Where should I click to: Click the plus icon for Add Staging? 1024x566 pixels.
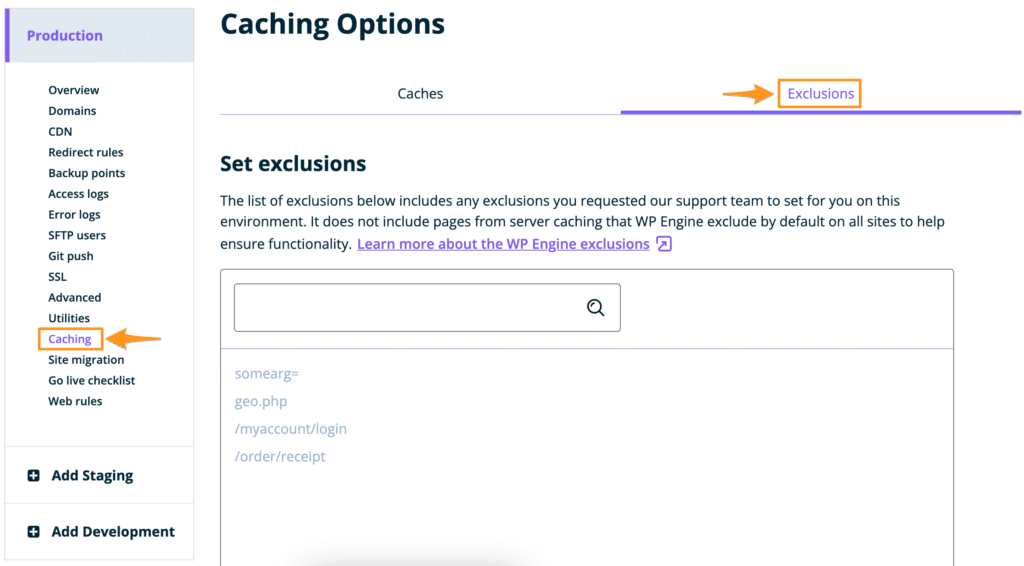click(34, 476)
